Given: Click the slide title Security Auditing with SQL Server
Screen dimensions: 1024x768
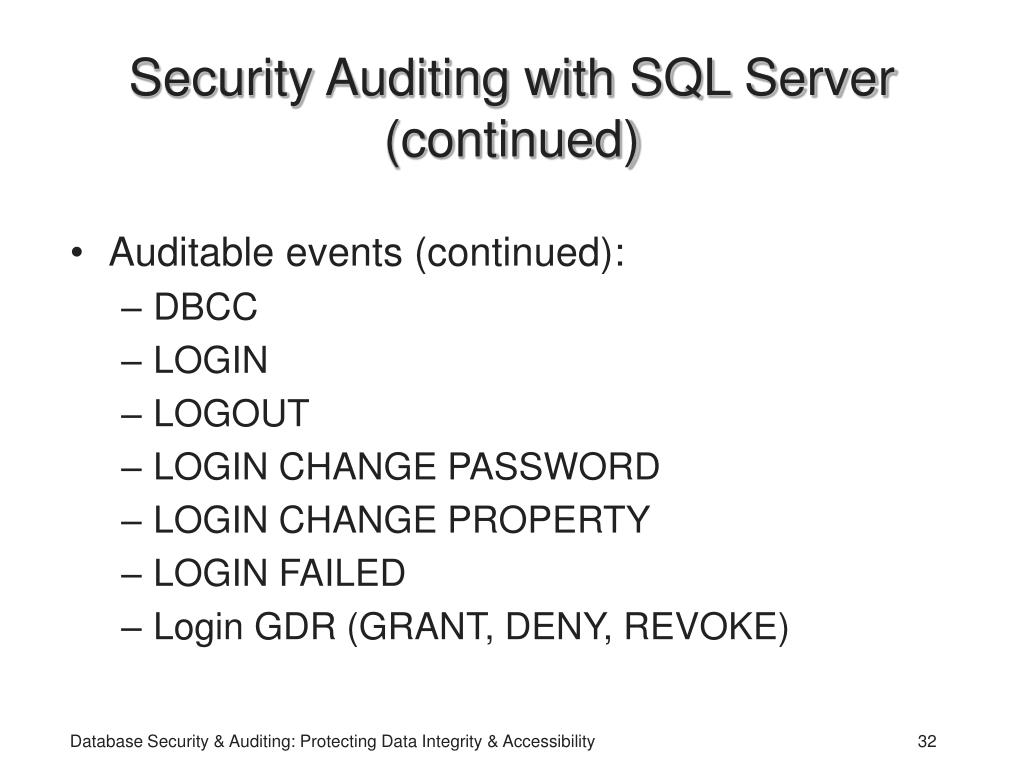Looking at the screenshot, I should [512, 79].
